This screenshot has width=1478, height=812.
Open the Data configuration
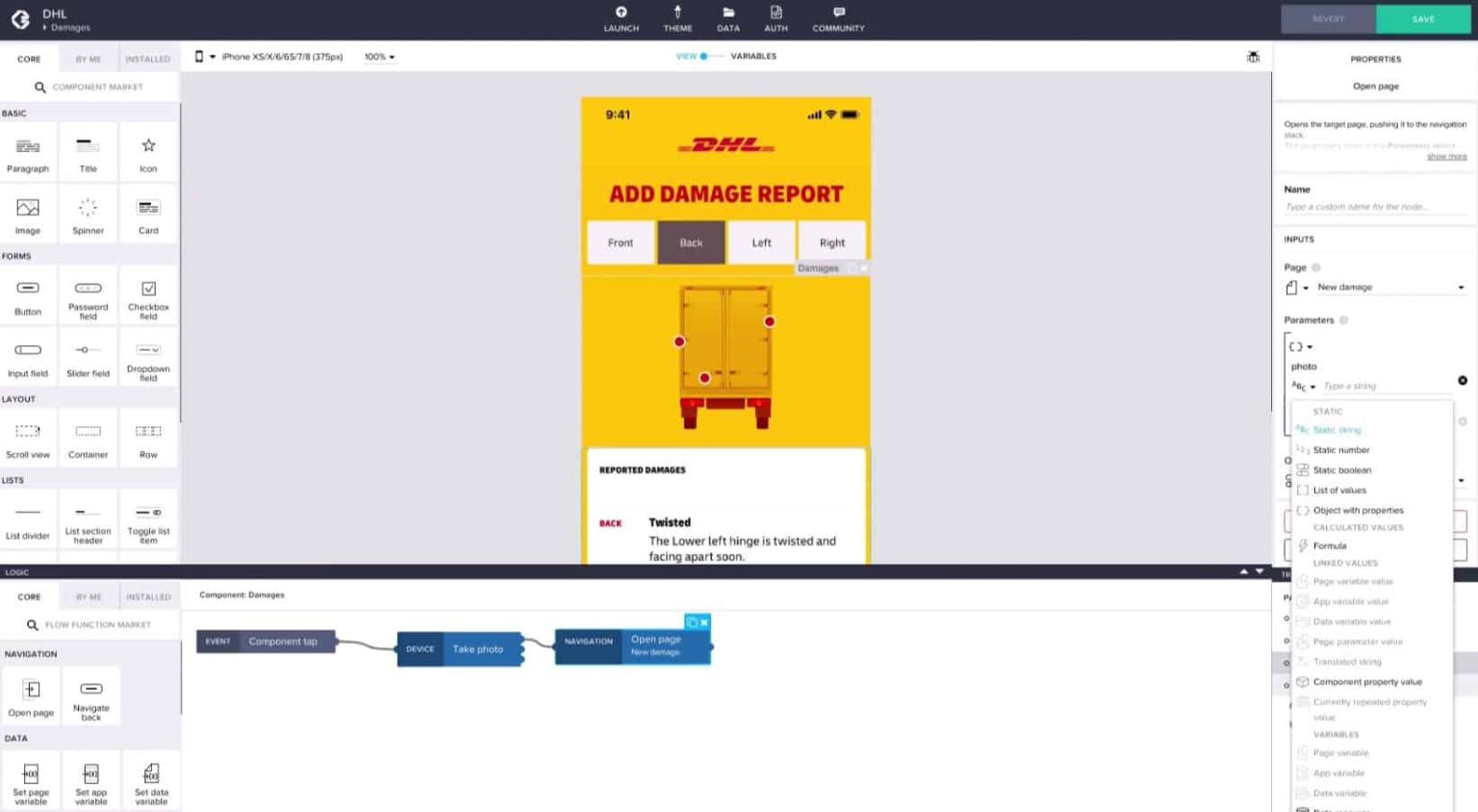[728, 19]
